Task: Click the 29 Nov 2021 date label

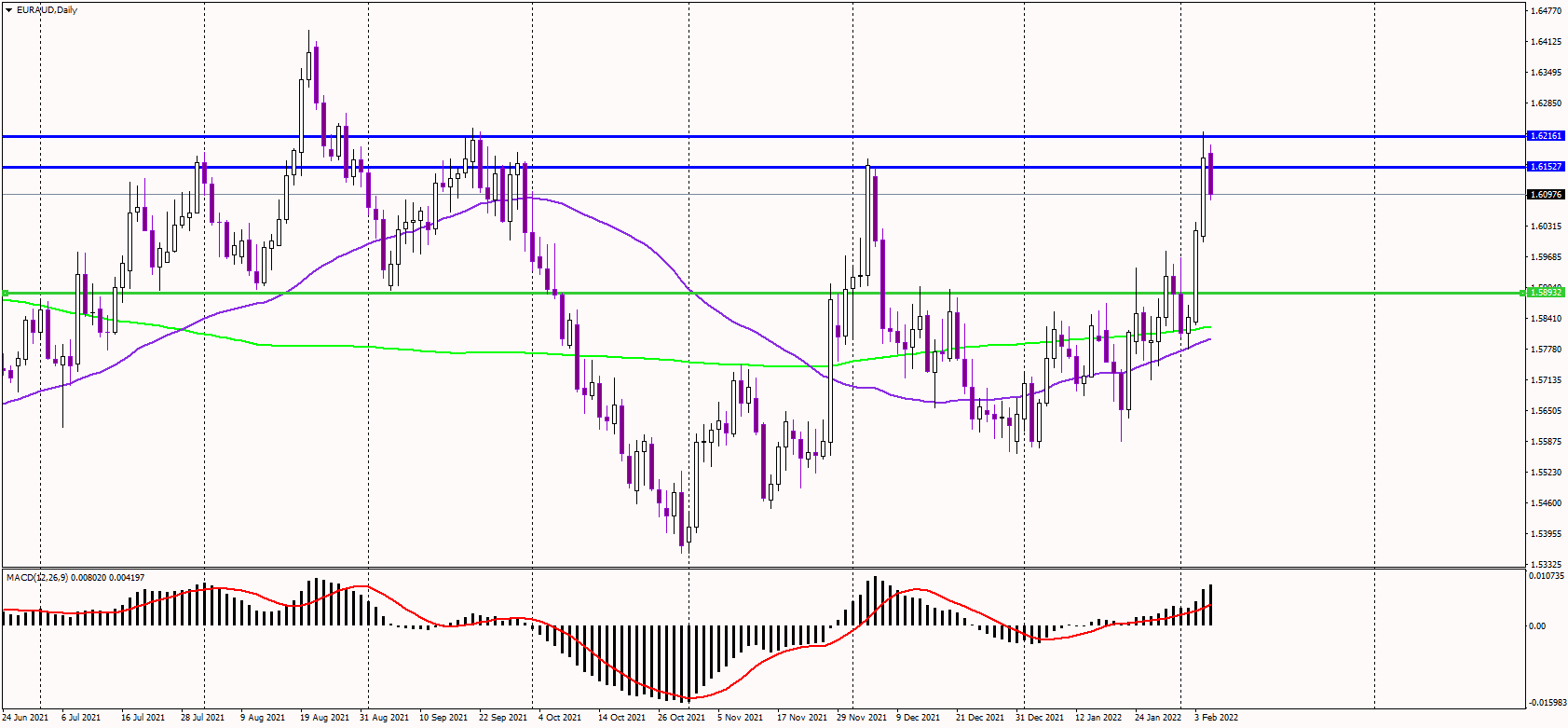Action: click(x=862, y=718)
